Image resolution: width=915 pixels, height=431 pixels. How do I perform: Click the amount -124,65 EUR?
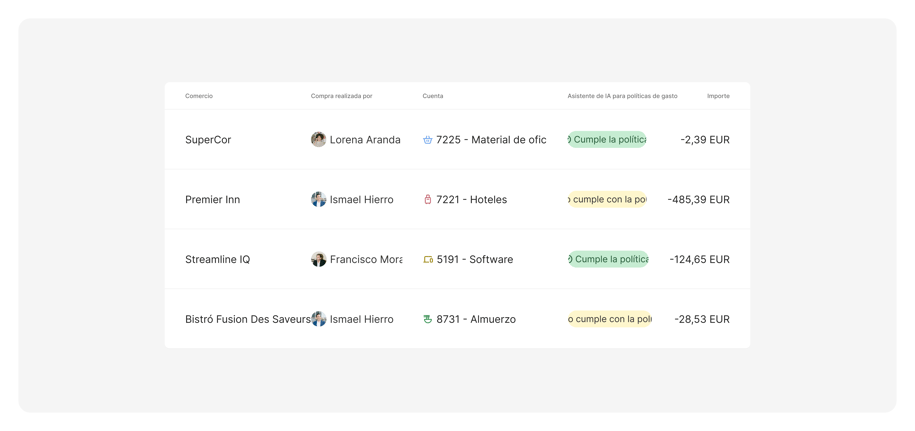point(700,260)
